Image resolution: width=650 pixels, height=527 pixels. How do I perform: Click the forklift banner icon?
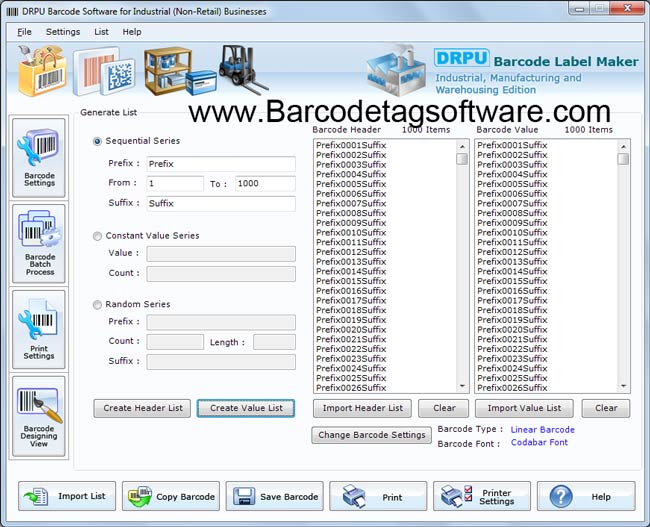[x=242, y=68]
